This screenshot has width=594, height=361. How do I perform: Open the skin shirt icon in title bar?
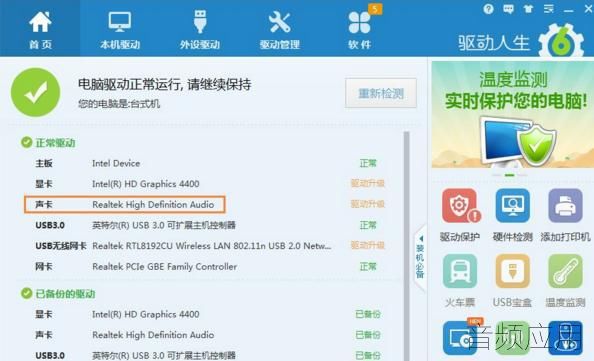528,9
